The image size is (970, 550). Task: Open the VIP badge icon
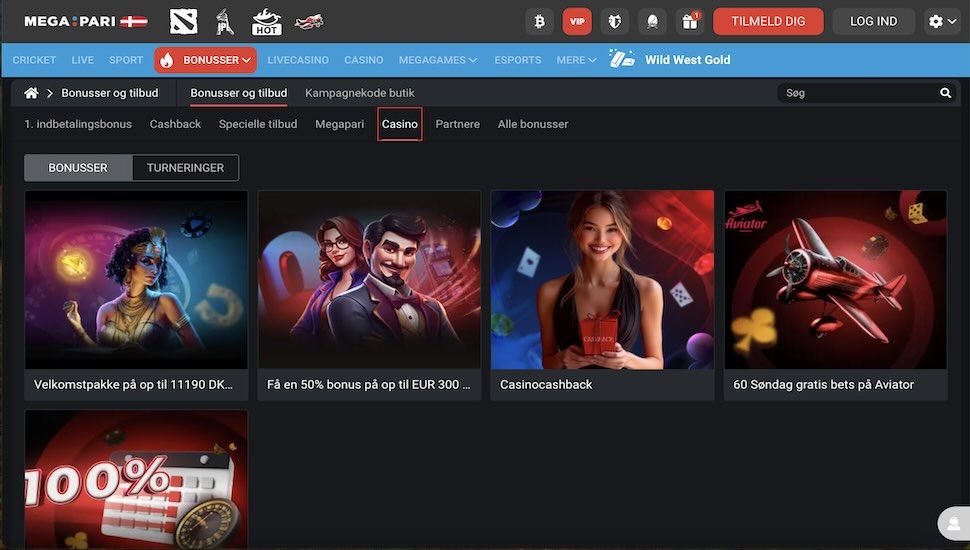(x=577, y=22)
